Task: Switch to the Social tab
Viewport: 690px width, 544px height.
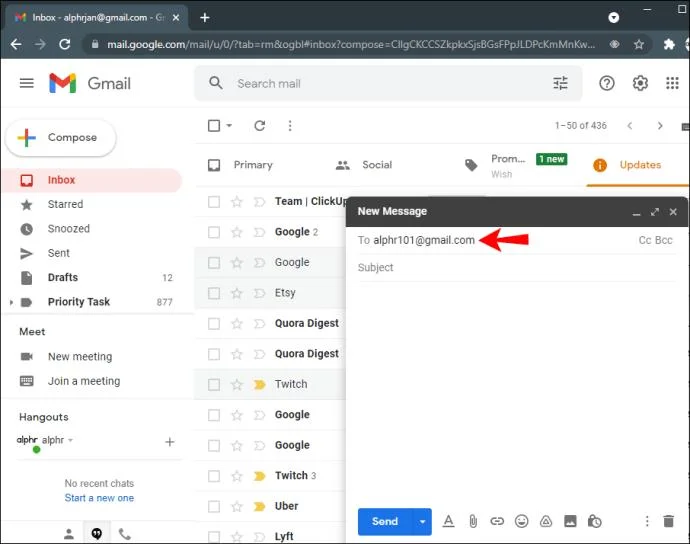Action: pos(364,165)
